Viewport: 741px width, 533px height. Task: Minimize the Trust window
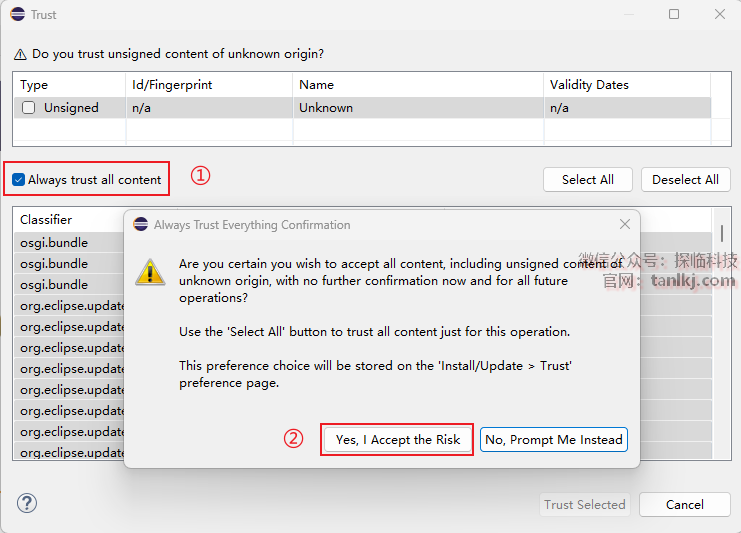tap(628, 15)
